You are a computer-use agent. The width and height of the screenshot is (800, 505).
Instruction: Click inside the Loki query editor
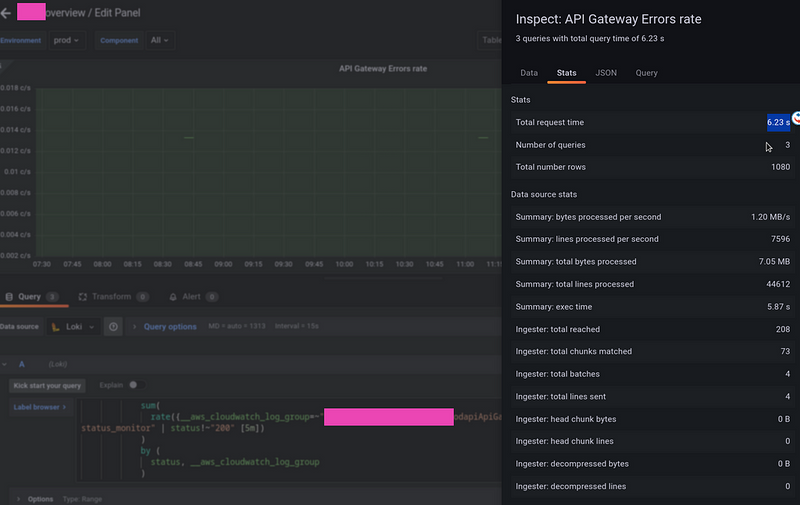click(x=291, y=440)
